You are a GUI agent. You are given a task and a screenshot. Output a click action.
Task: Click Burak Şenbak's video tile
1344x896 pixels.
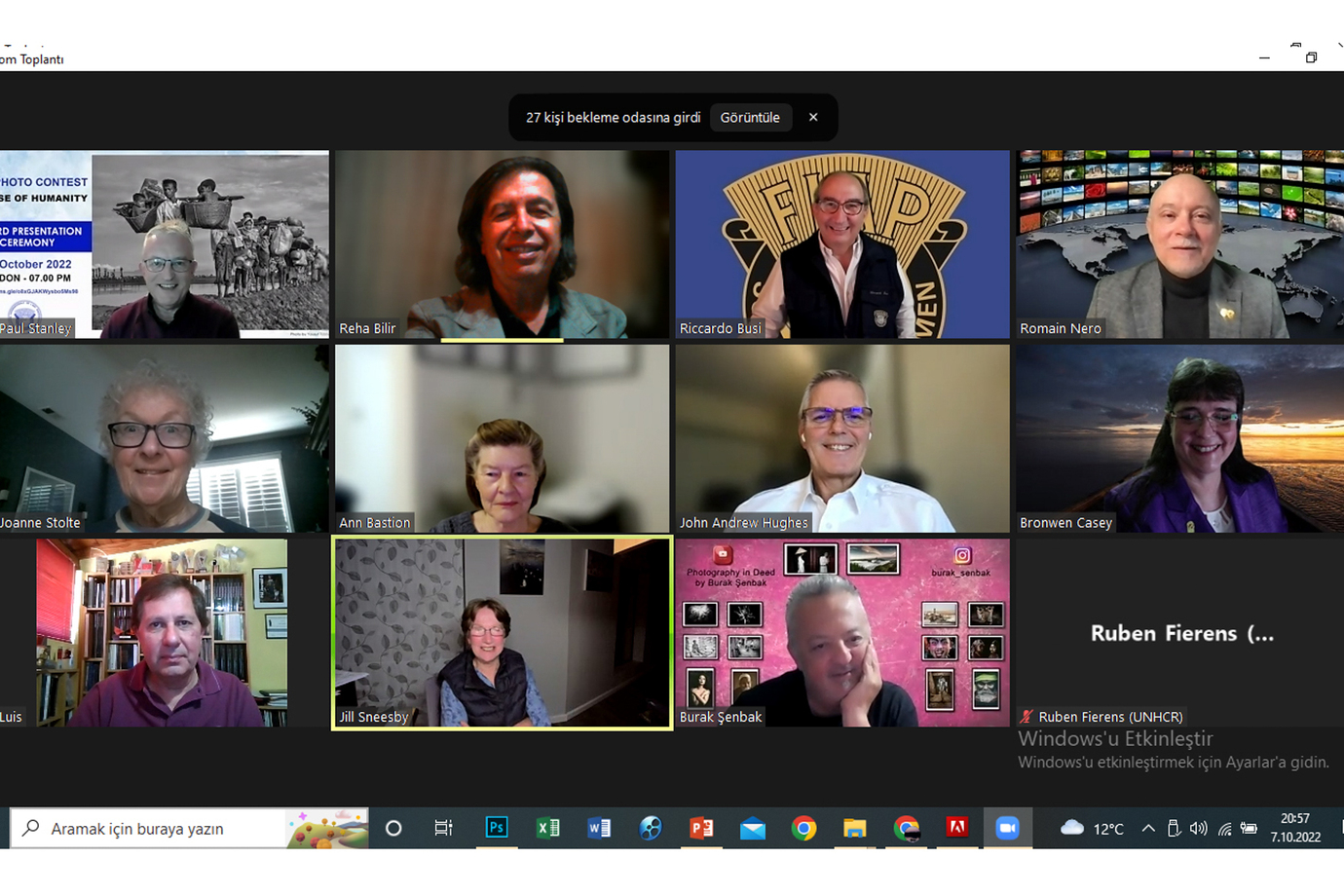(x=842, y=632)
